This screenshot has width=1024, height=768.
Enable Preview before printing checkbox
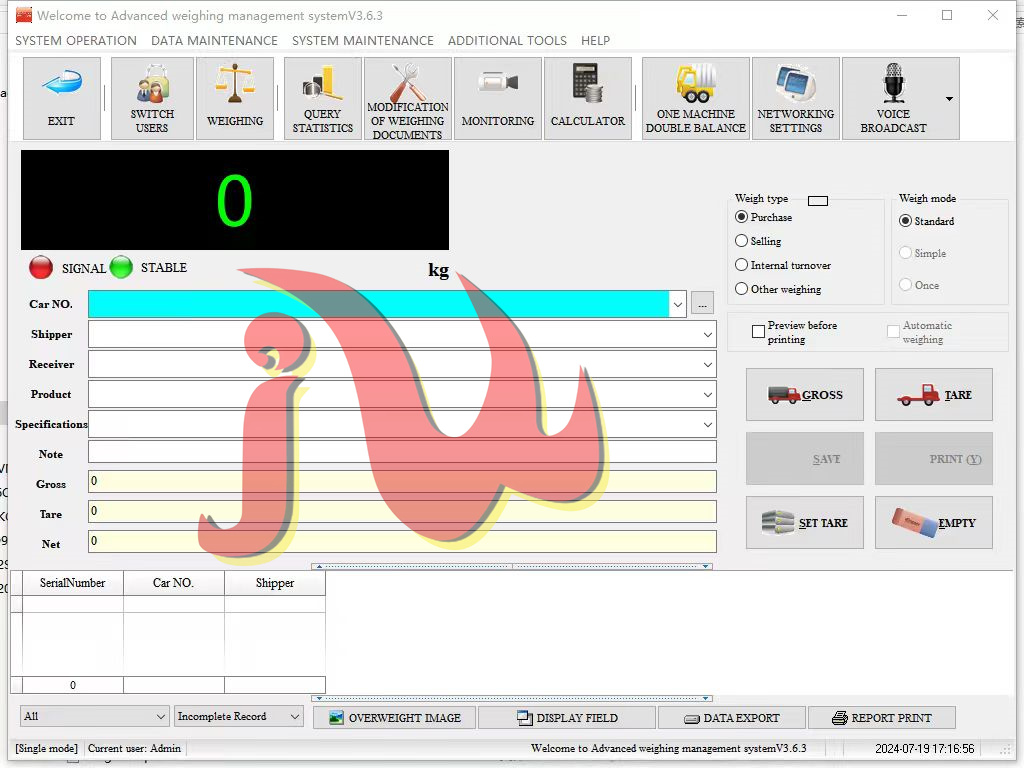pos(758,332)
